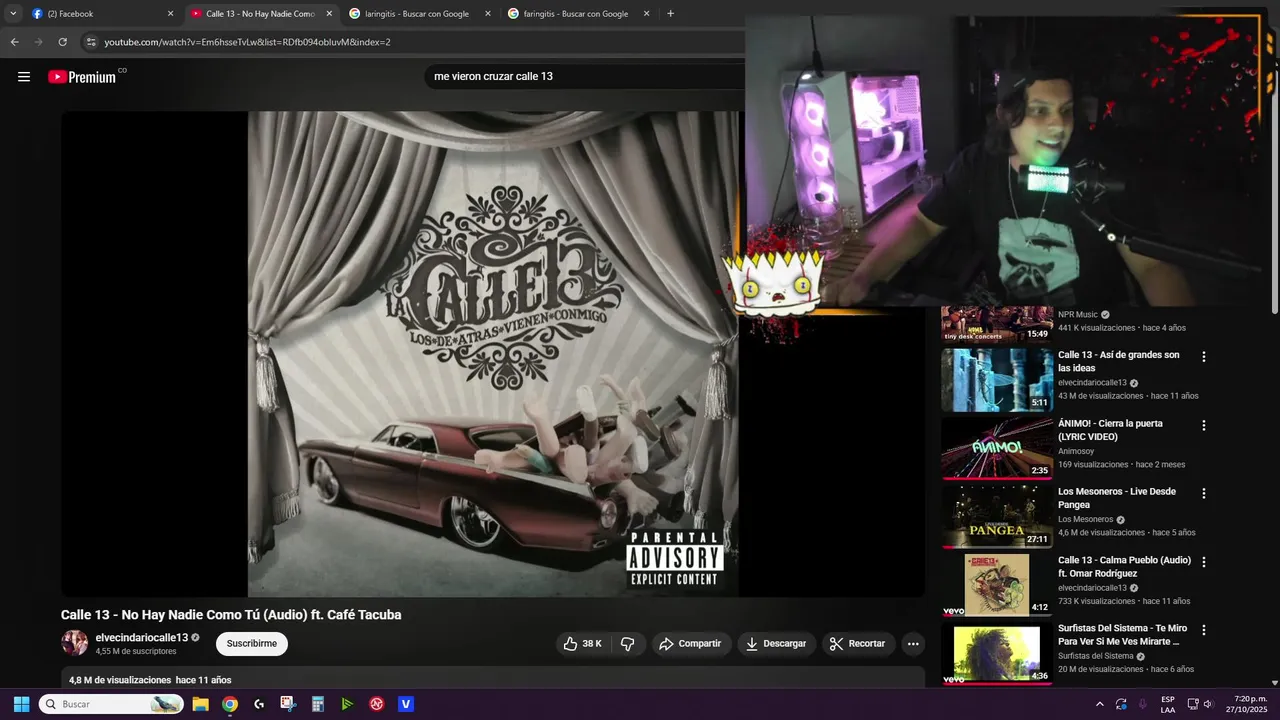Open the ÁNIMO! lyric video thumbnail
The width and height of the screenshot is (1280, 720).
[997, 448]
